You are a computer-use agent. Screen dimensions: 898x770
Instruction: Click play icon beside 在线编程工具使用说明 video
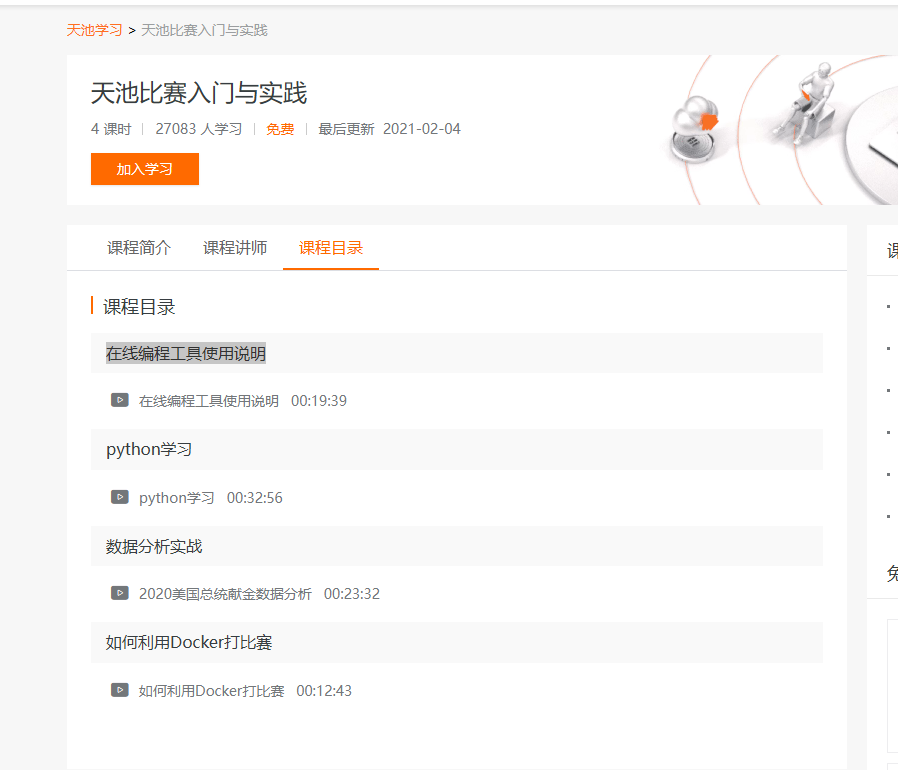120,400
